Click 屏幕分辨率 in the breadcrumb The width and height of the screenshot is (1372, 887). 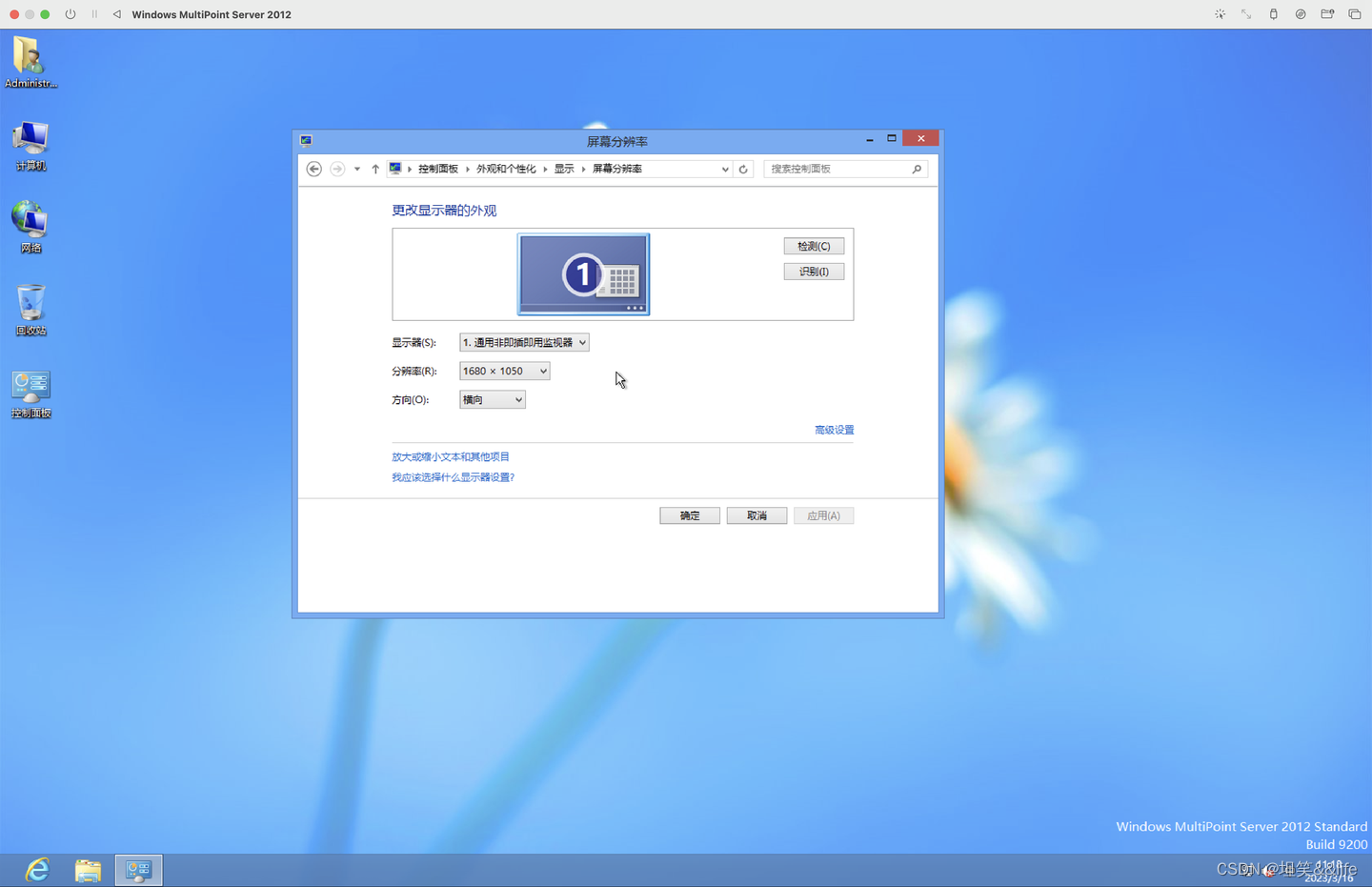pyautogui.click(x=617, y=169)
